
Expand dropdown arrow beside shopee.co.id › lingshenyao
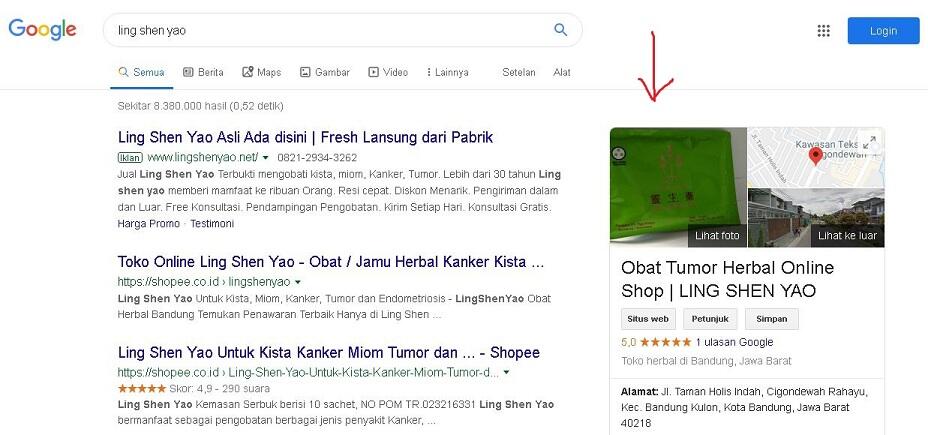click(x=297, y=282)
